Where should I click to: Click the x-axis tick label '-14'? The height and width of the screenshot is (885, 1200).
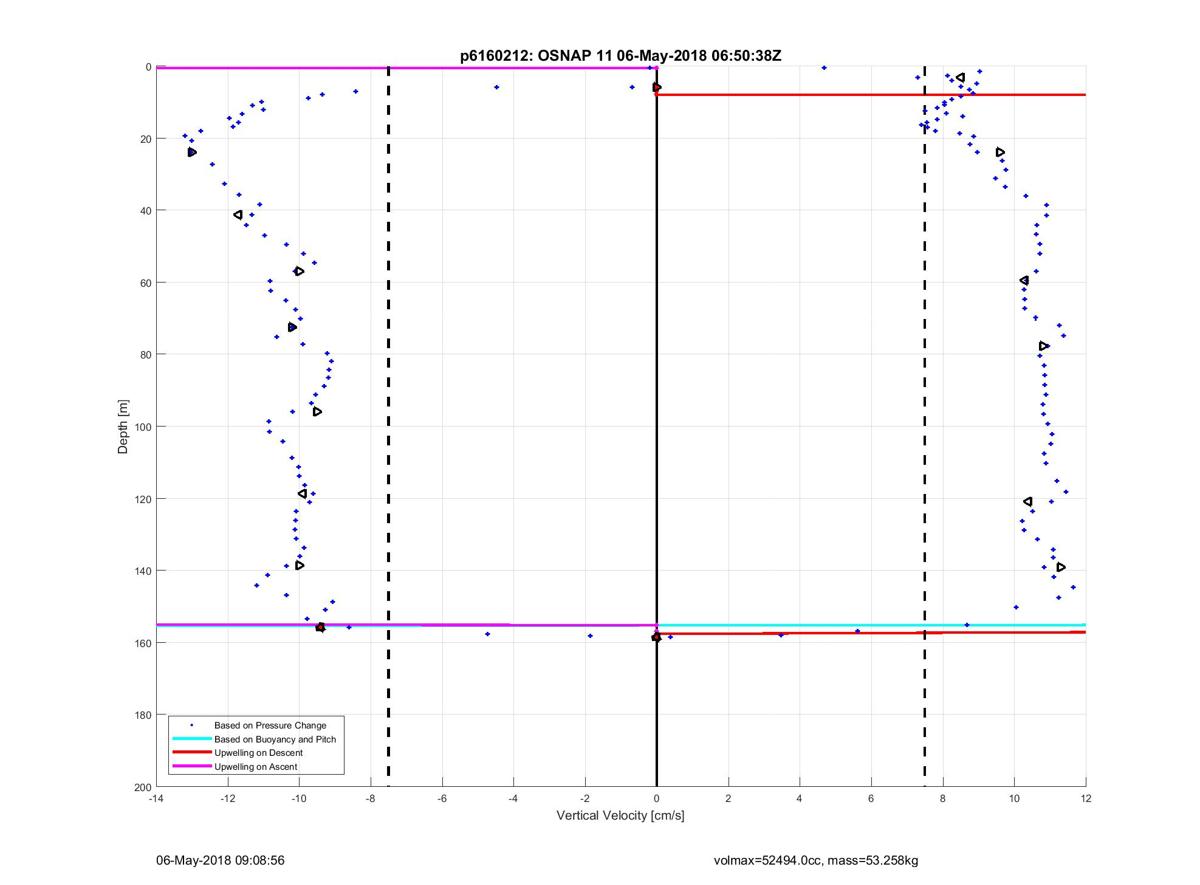pyautogui.click(x=156, y=798)
